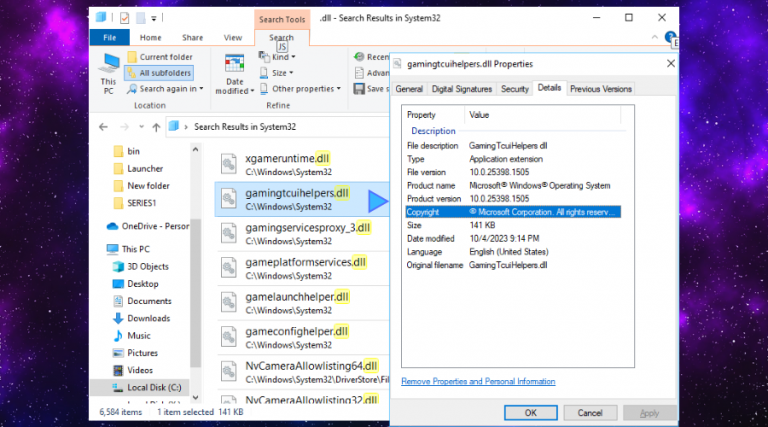Open the Search again in dropdown
This screenshot has width=768, height=427.
(x=165, y=88)
